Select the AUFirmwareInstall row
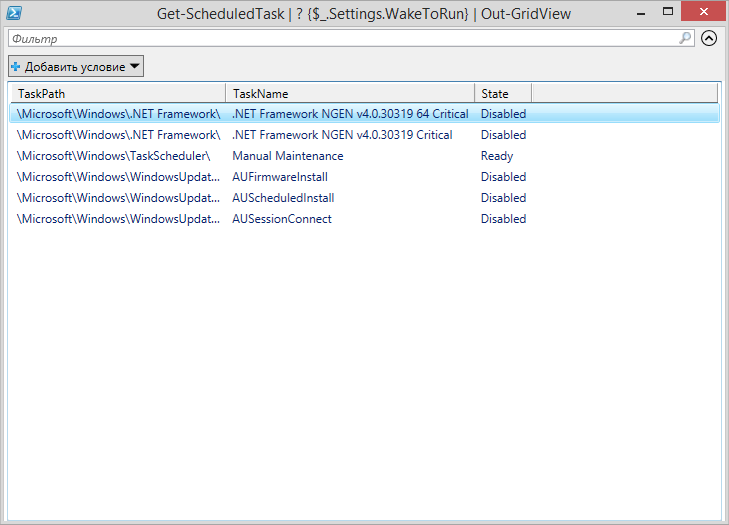The height and width of the screenshot is (525, 729). click(364, 177)
